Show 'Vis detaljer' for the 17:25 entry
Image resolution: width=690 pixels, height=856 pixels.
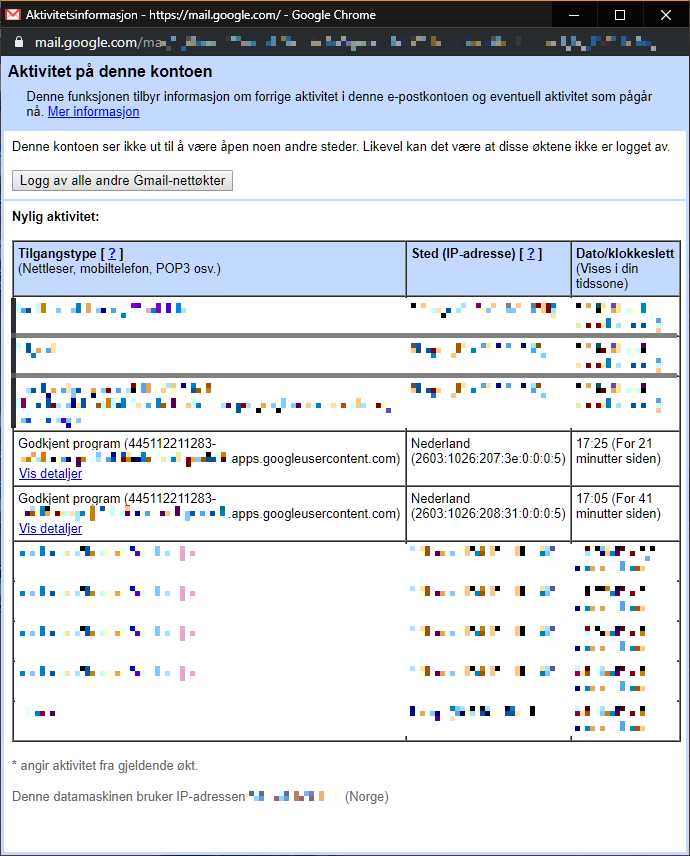click(50, 474)
